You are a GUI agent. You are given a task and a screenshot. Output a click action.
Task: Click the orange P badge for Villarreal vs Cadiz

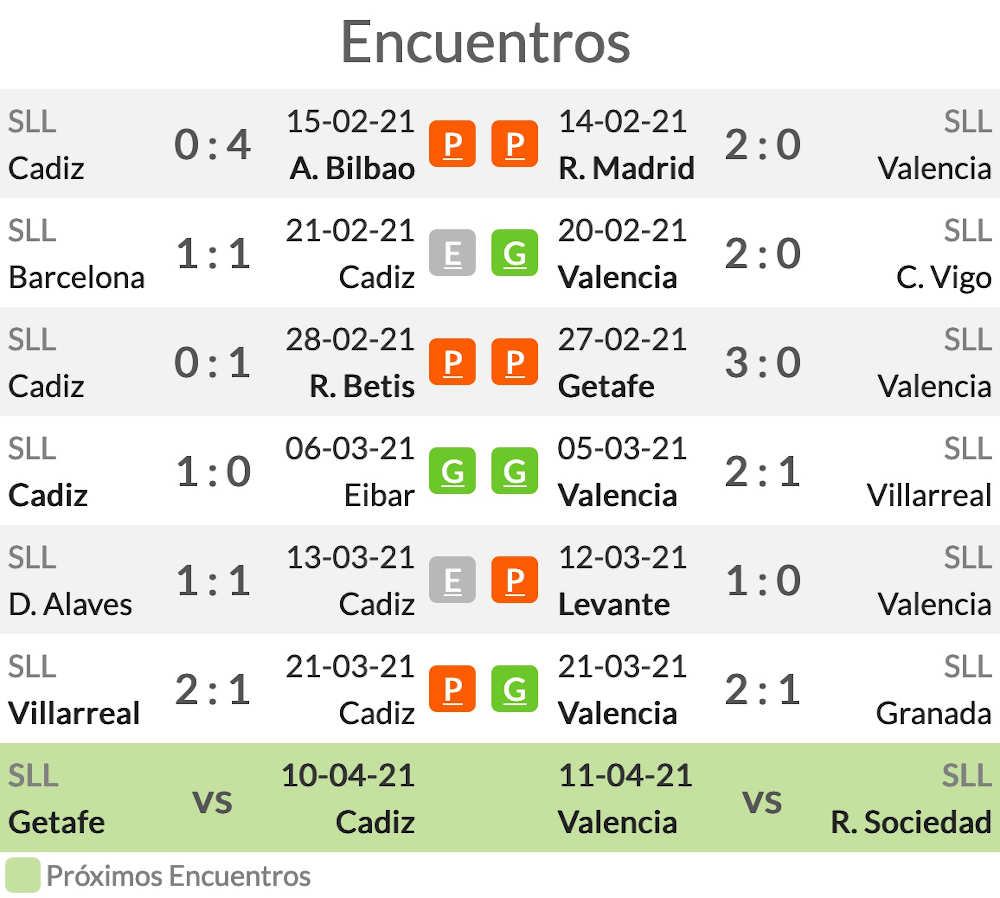pyautogui.click(x=452, y=689)
